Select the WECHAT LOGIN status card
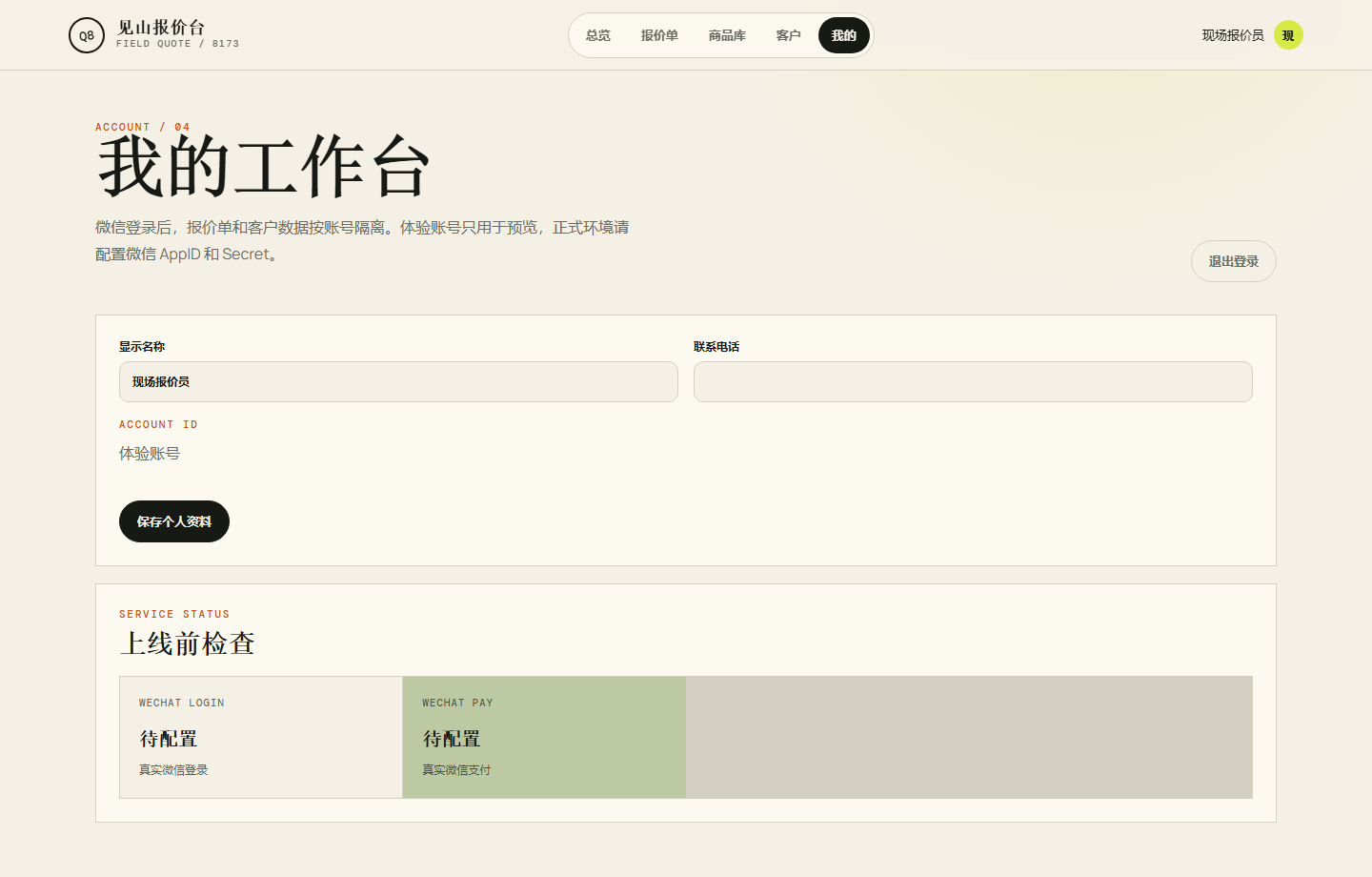Viewport: 1372px width, 877px height. click(x=261, y=737)
